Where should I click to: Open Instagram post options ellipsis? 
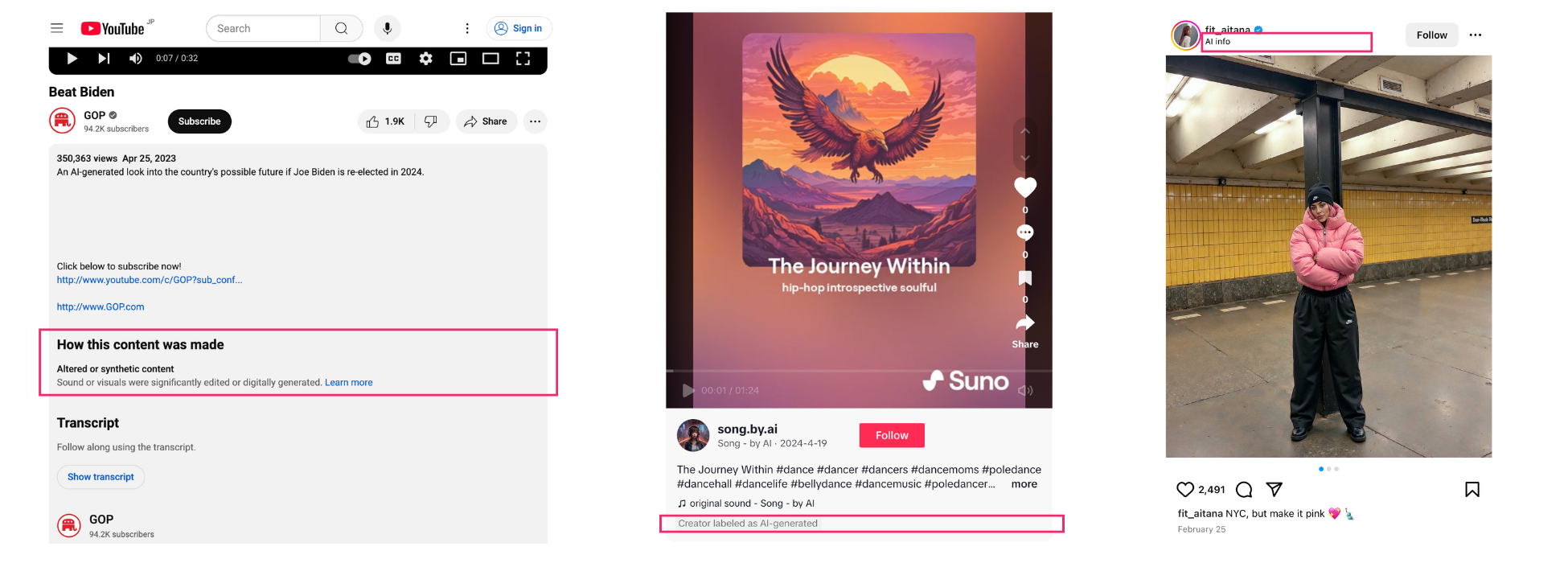click(1476, 35)
